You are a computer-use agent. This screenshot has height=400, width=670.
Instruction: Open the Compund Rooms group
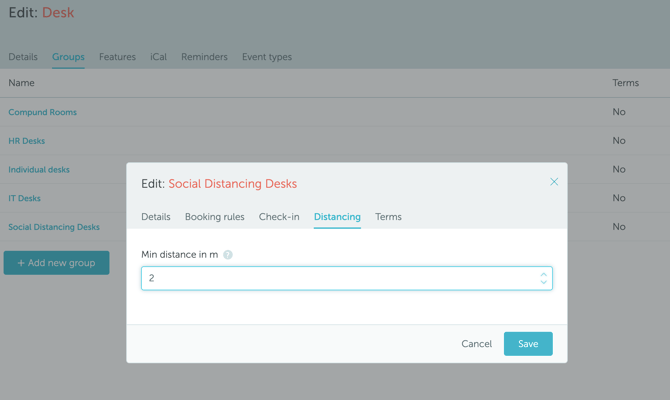pos(42,112)
